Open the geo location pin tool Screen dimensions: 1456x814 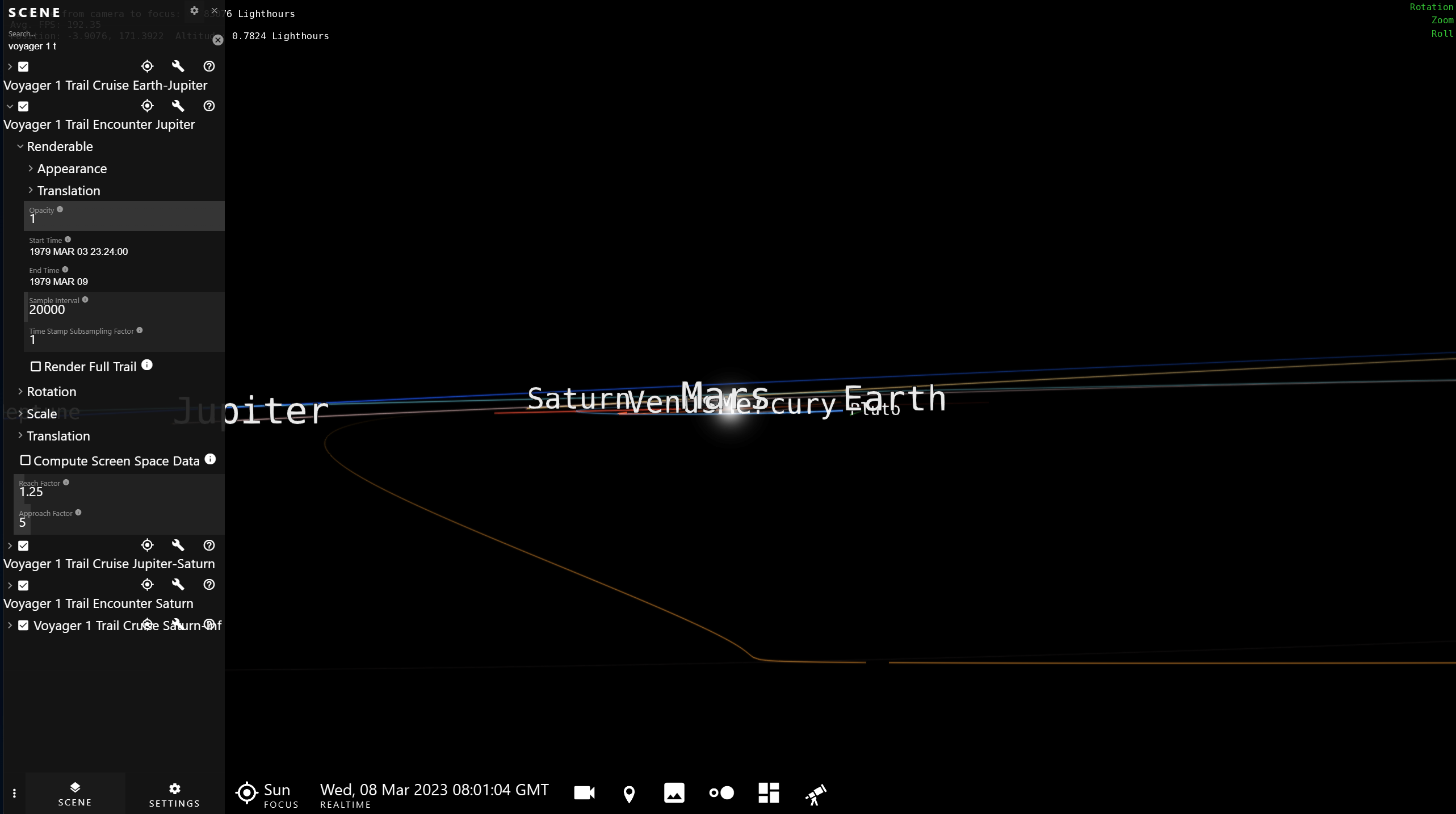(628, 792)
